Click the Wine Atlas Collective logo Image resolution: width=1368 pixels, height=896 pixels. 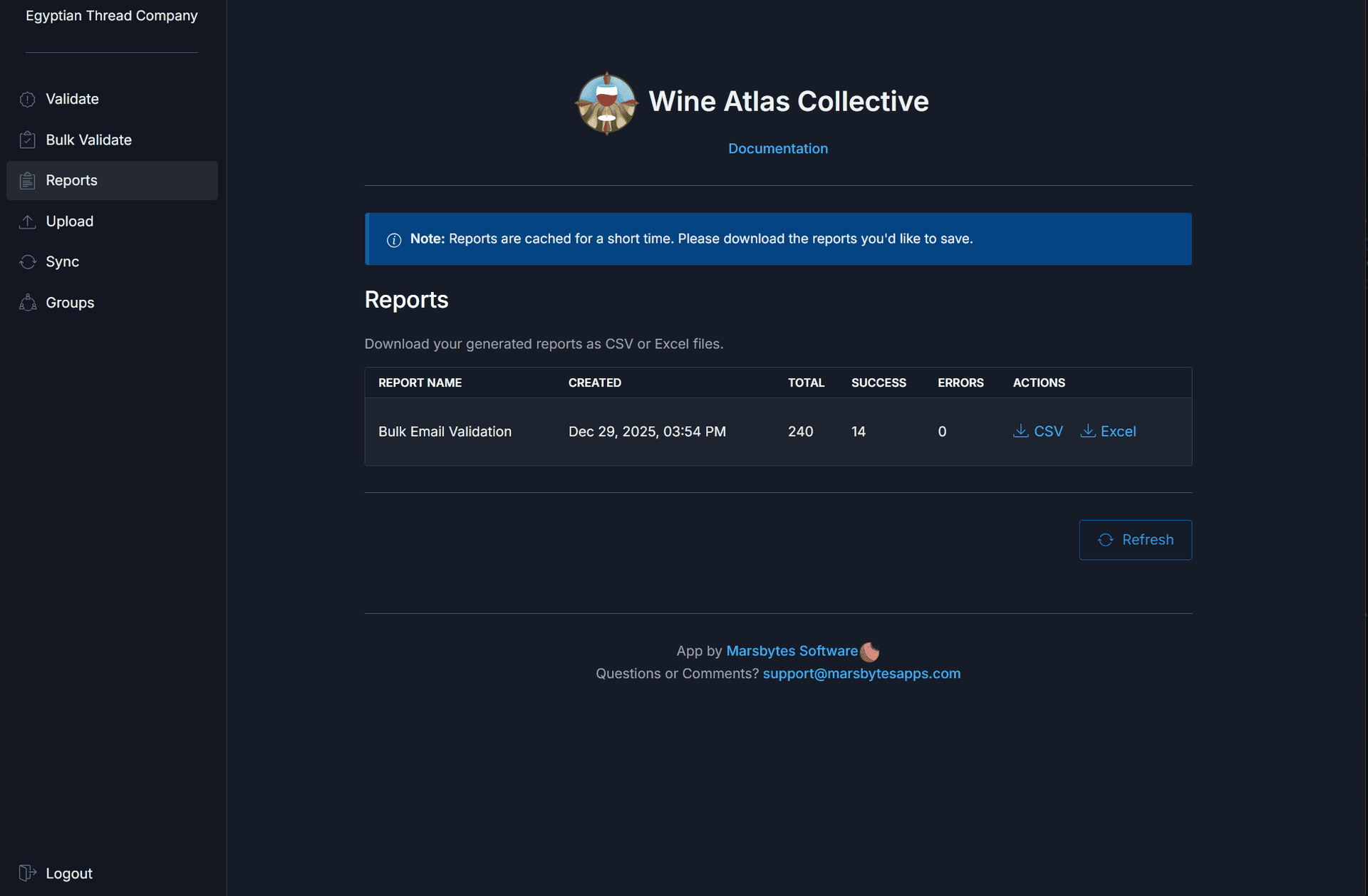tap(606, 103)
